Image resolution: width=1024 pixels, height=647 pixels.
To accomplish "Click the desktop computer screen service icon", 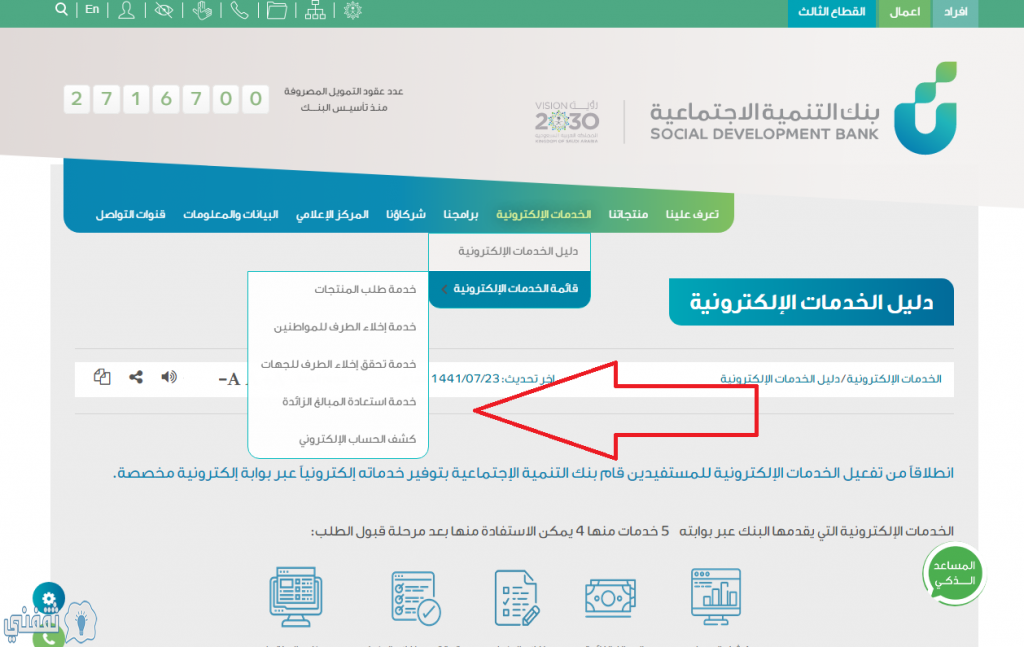I will tap(296, 597).
